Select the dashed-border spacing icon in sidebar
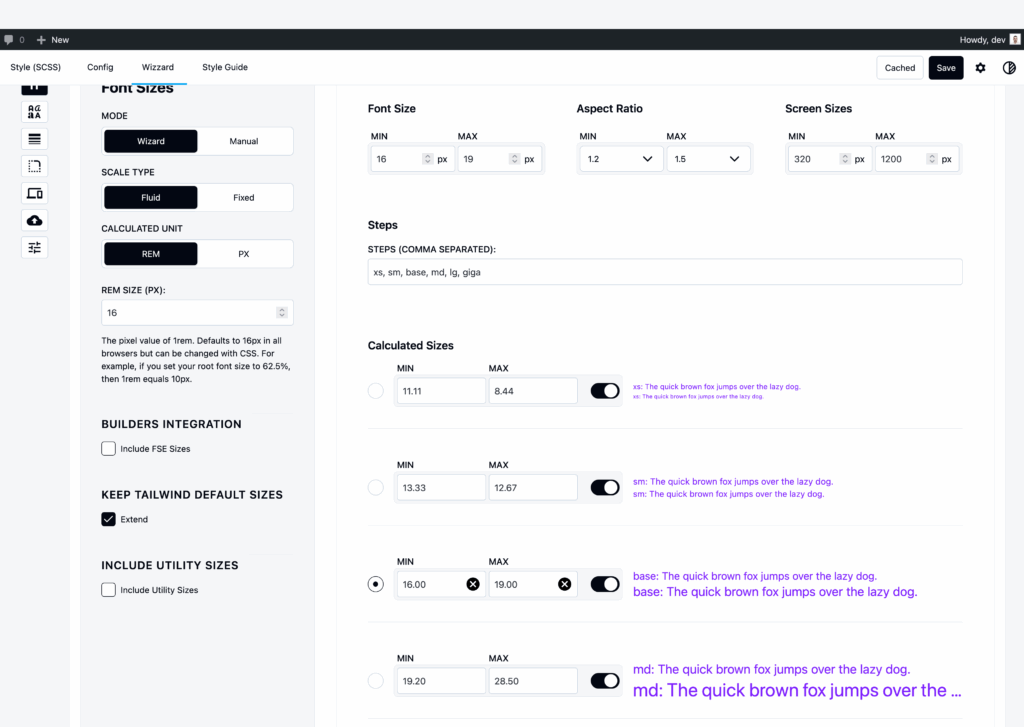Image resolution: width=1024 pixels, height=727 pixels. coord(34,166)
